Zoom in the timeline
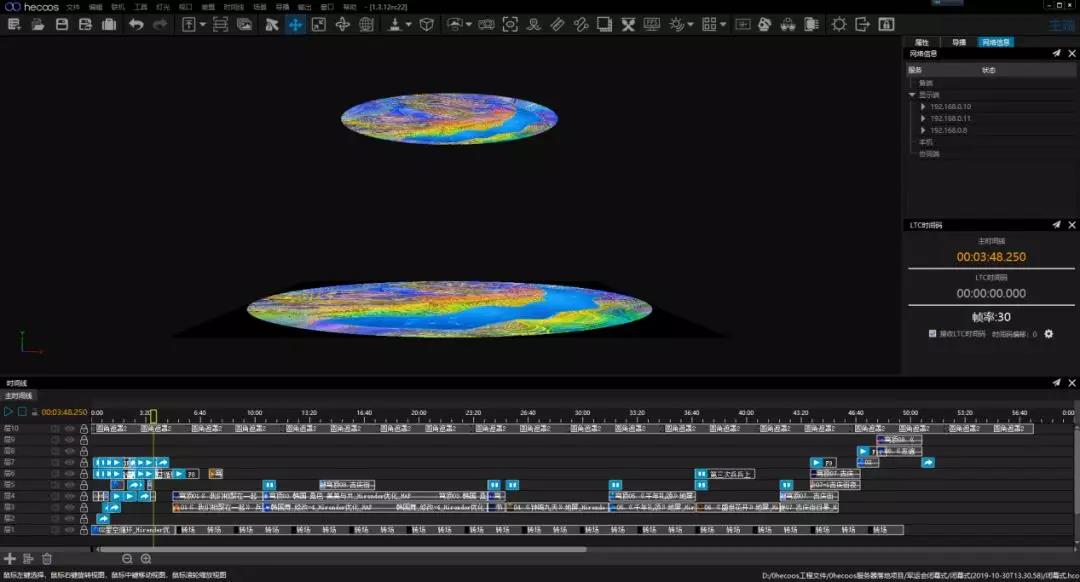The image size is (1080, 582). 146,559
